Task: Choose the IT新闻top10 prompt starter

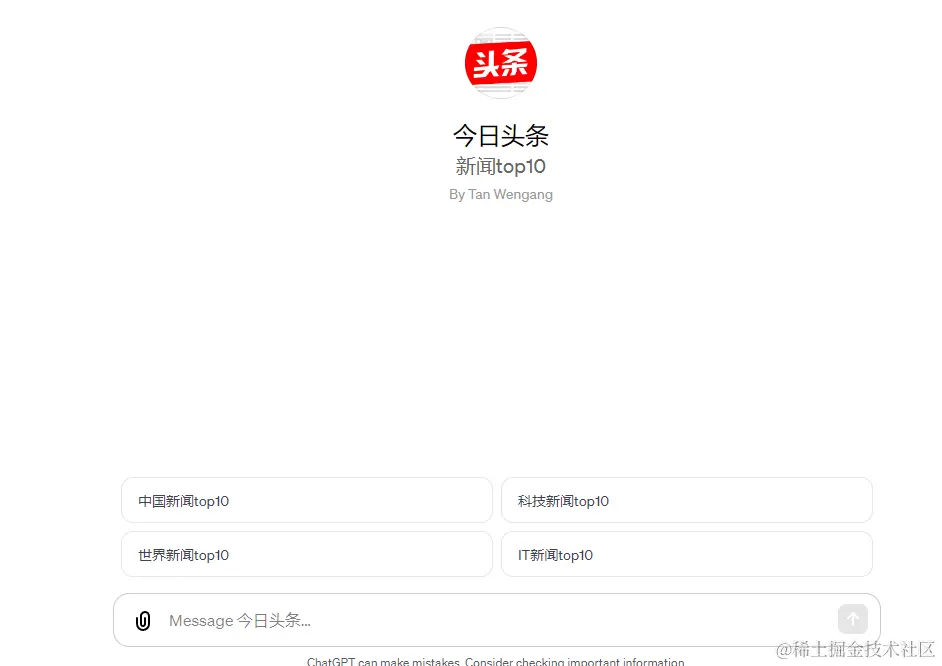Action: (x=687, y=554)
